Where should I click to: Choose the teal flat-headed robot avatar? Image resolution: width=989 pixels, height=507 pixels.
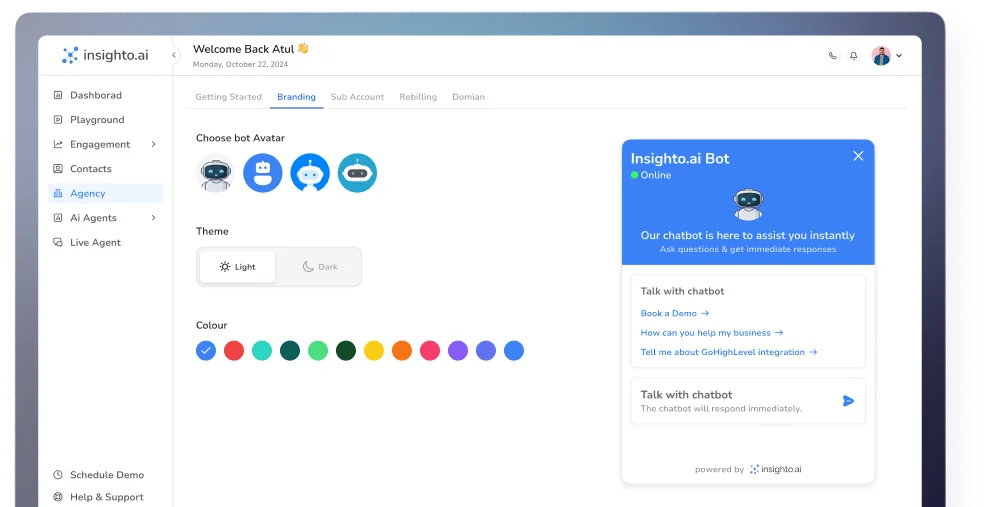click(x=358, y=173)
